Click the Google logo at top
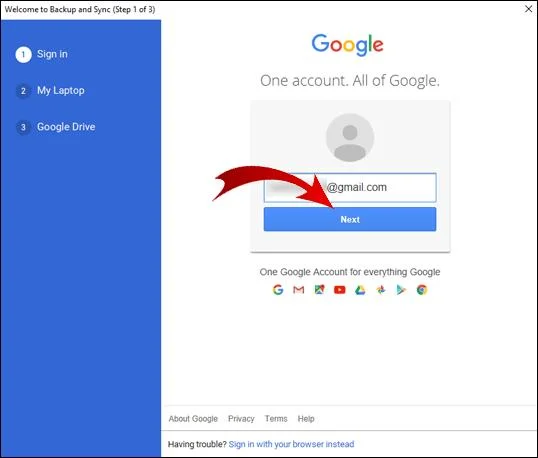 coord(347,45)
